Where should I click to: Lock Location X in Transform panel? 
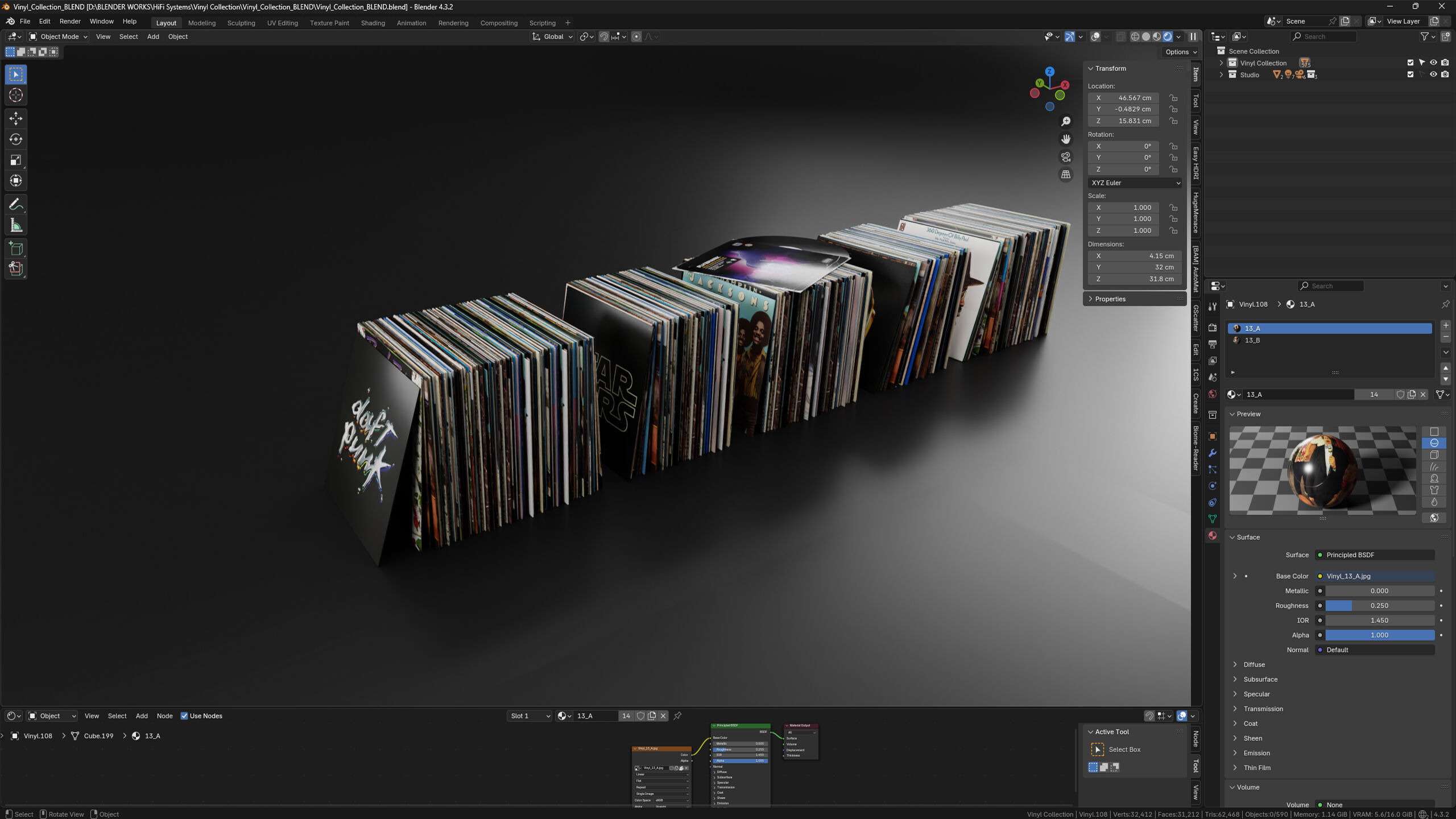(x=1173, y=98)
